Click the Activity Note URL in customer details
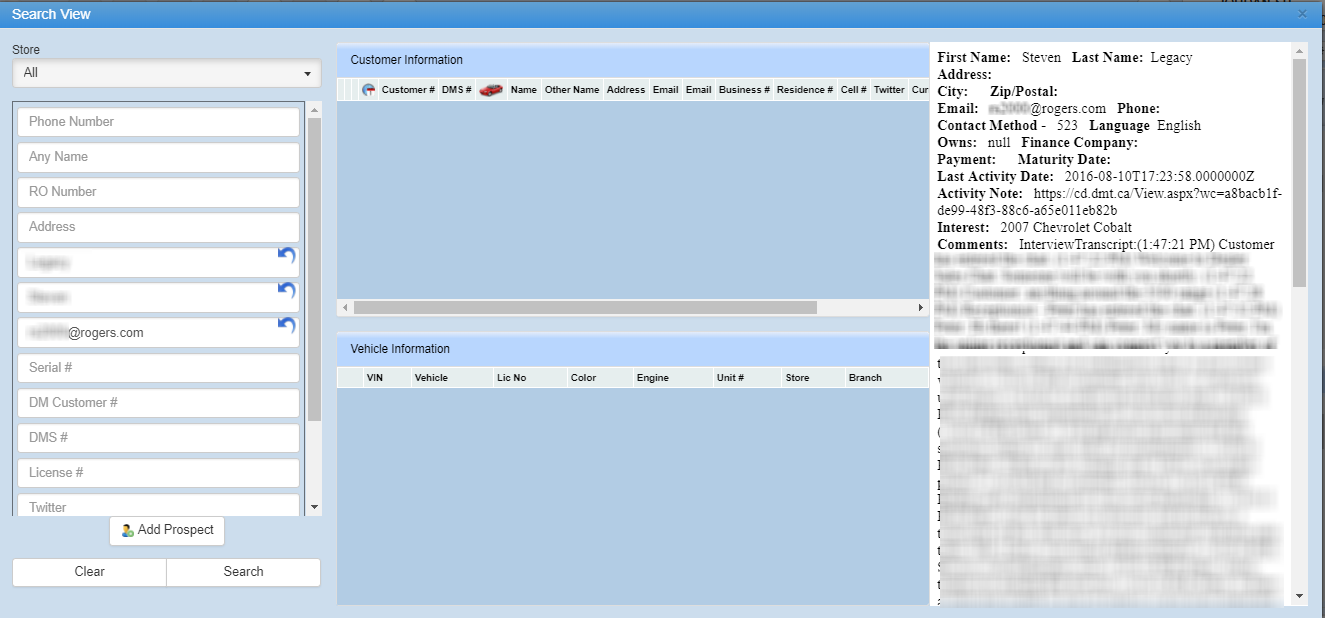This screenshot has width=1325, height=618. coord(1110,202)
